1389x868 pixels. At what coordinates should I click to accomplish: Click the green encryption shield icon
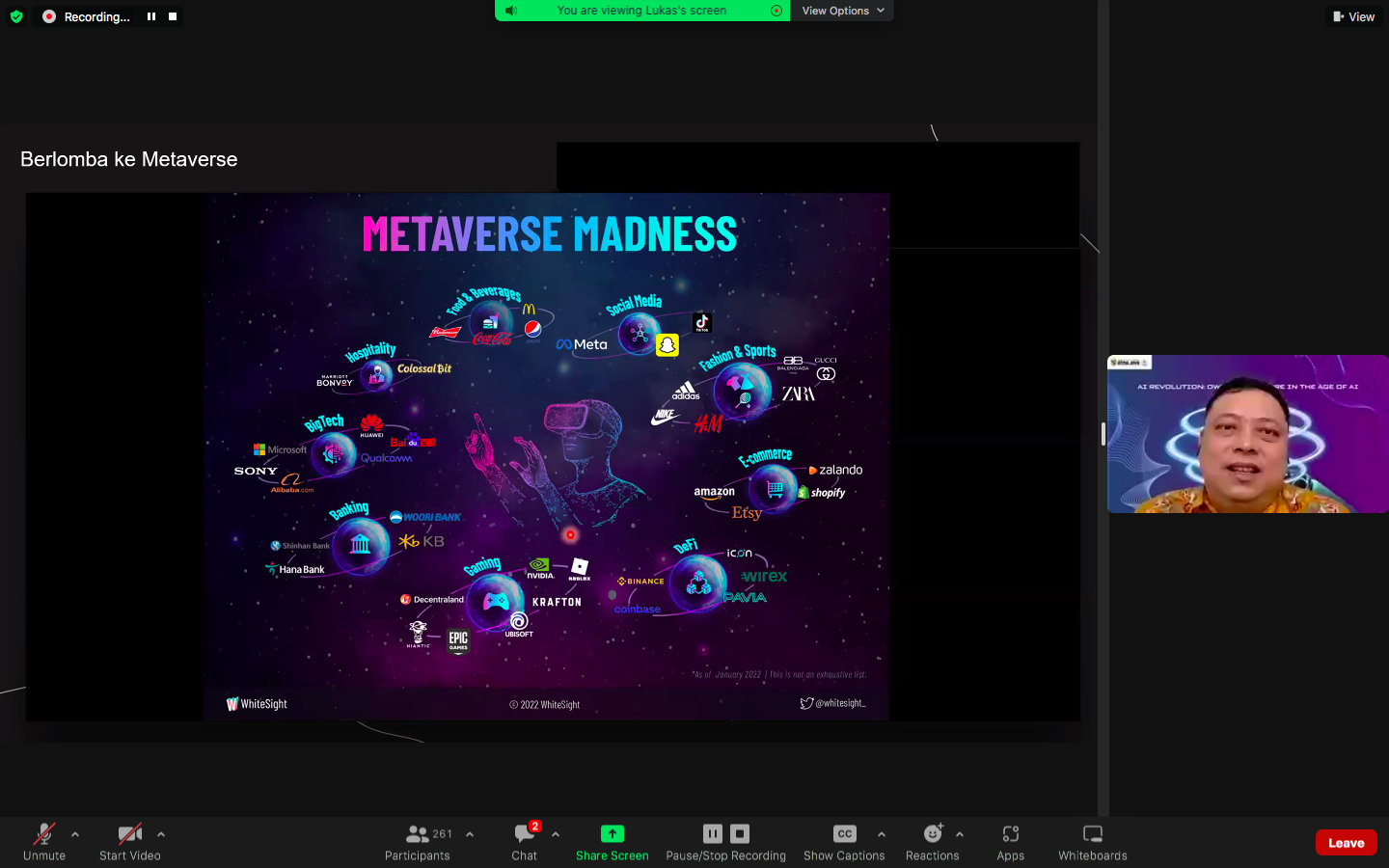point(16,16)
